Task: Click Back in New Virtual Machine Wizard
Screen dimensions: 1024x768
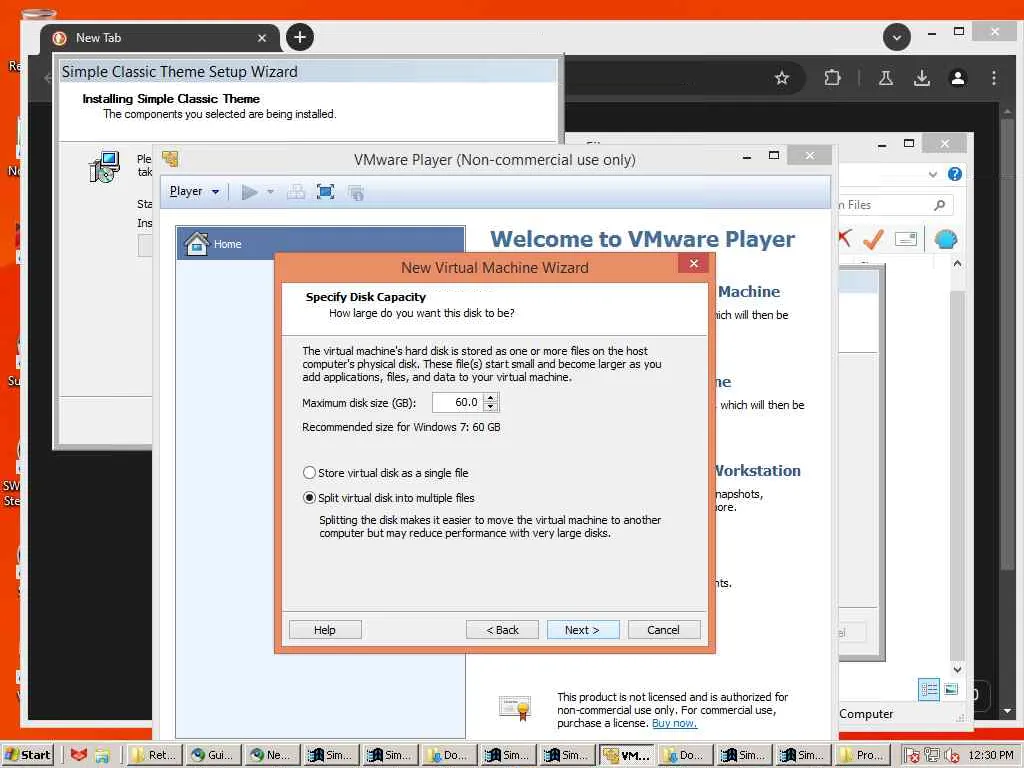Action: point(502,630)
